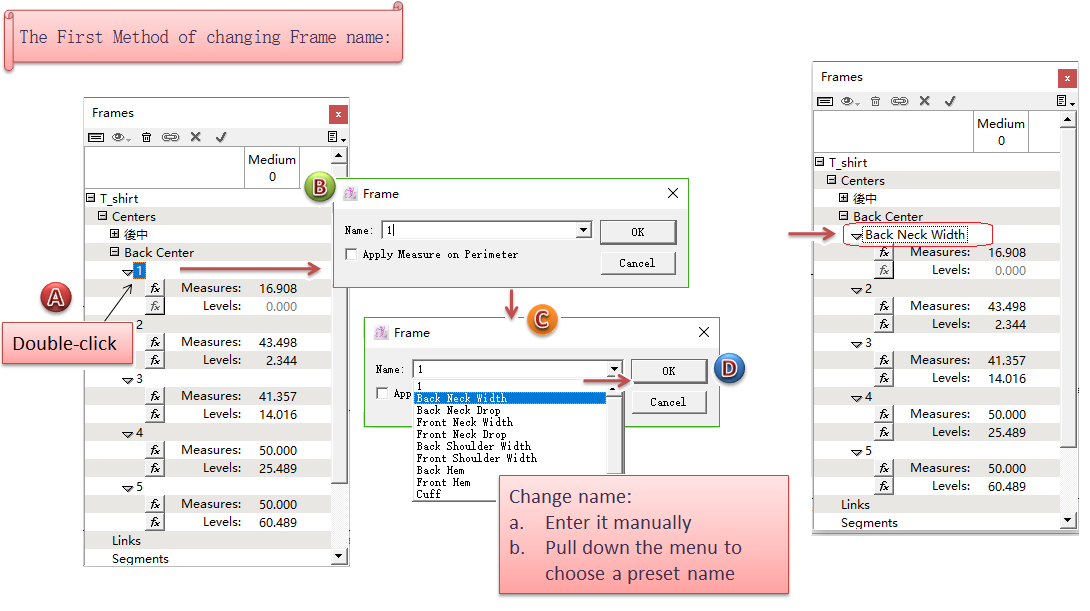The width and height of the screenshot is (1090, 611).
Task: Click the trash icon in left Frames toolbar
Action: pyautogui.click(x=146, y=137)
